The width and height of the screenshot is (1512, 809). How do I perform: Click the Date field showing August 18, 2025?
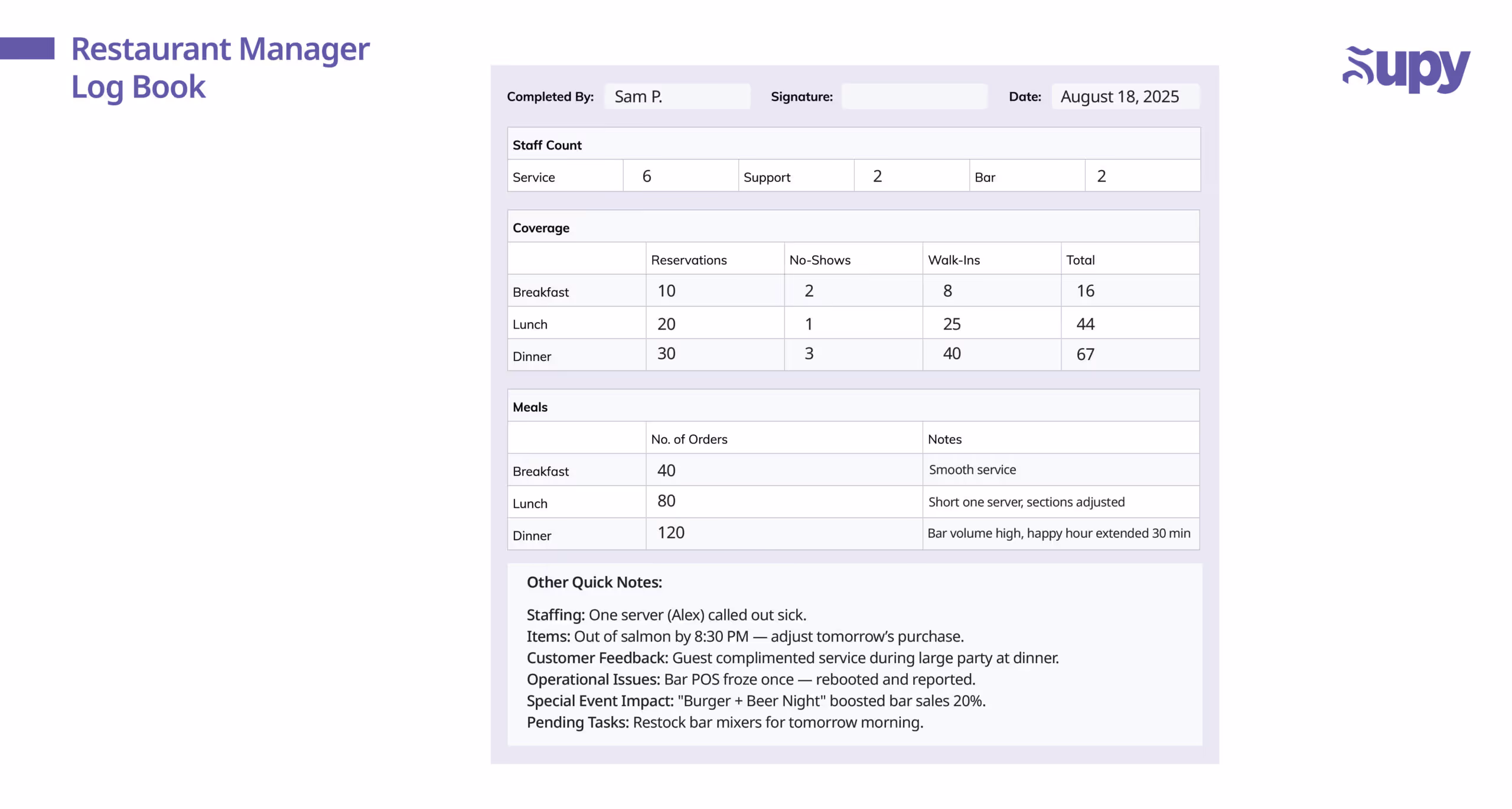pos(1124,96)
